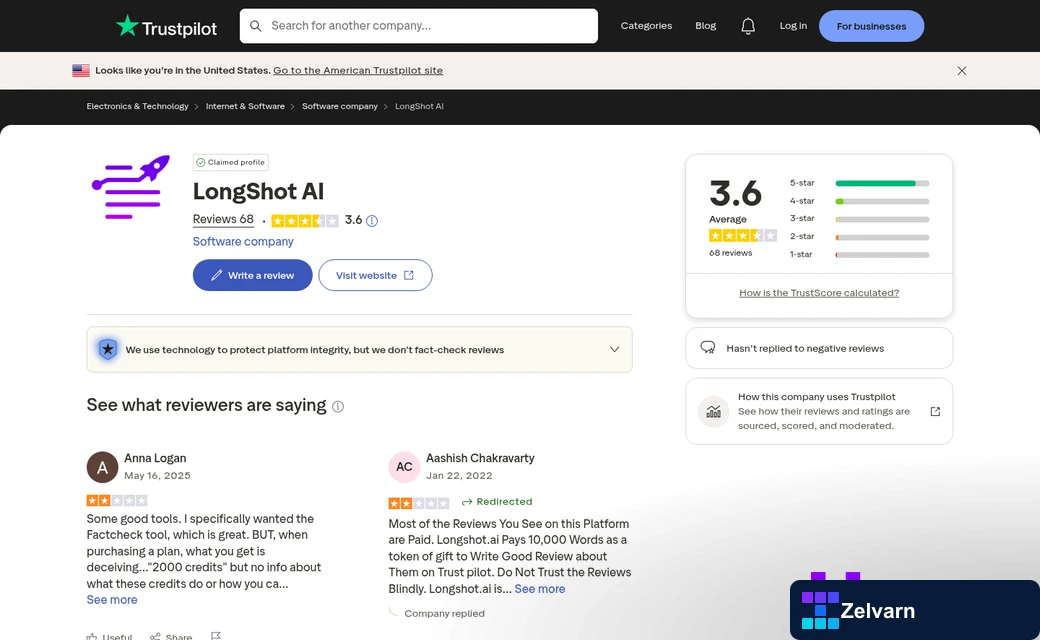
Task: Go to the American Trustpilot site
Action: [x=358, y=70]
